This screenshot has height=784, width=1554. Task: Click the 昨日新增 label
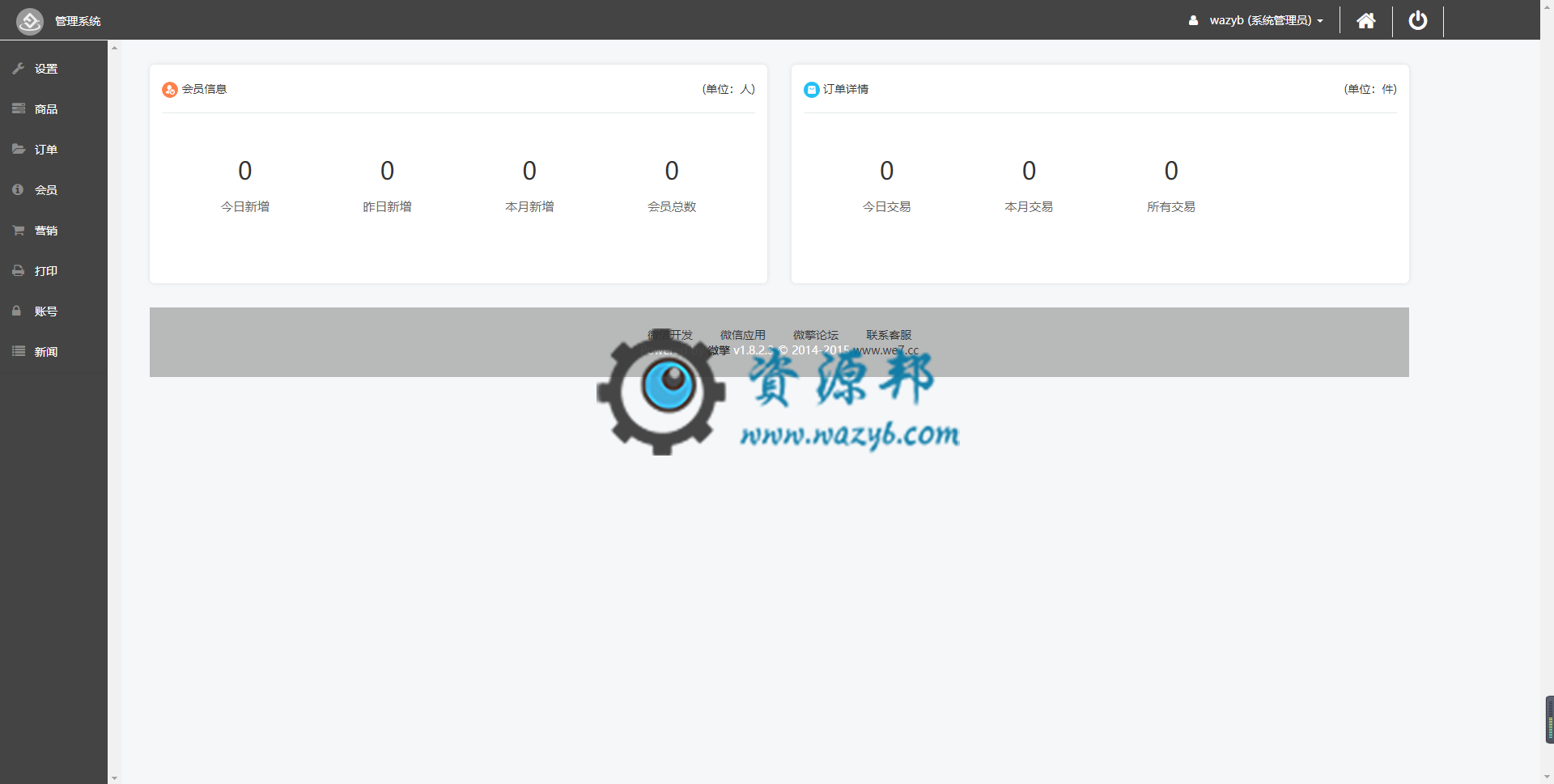(388, 207)
